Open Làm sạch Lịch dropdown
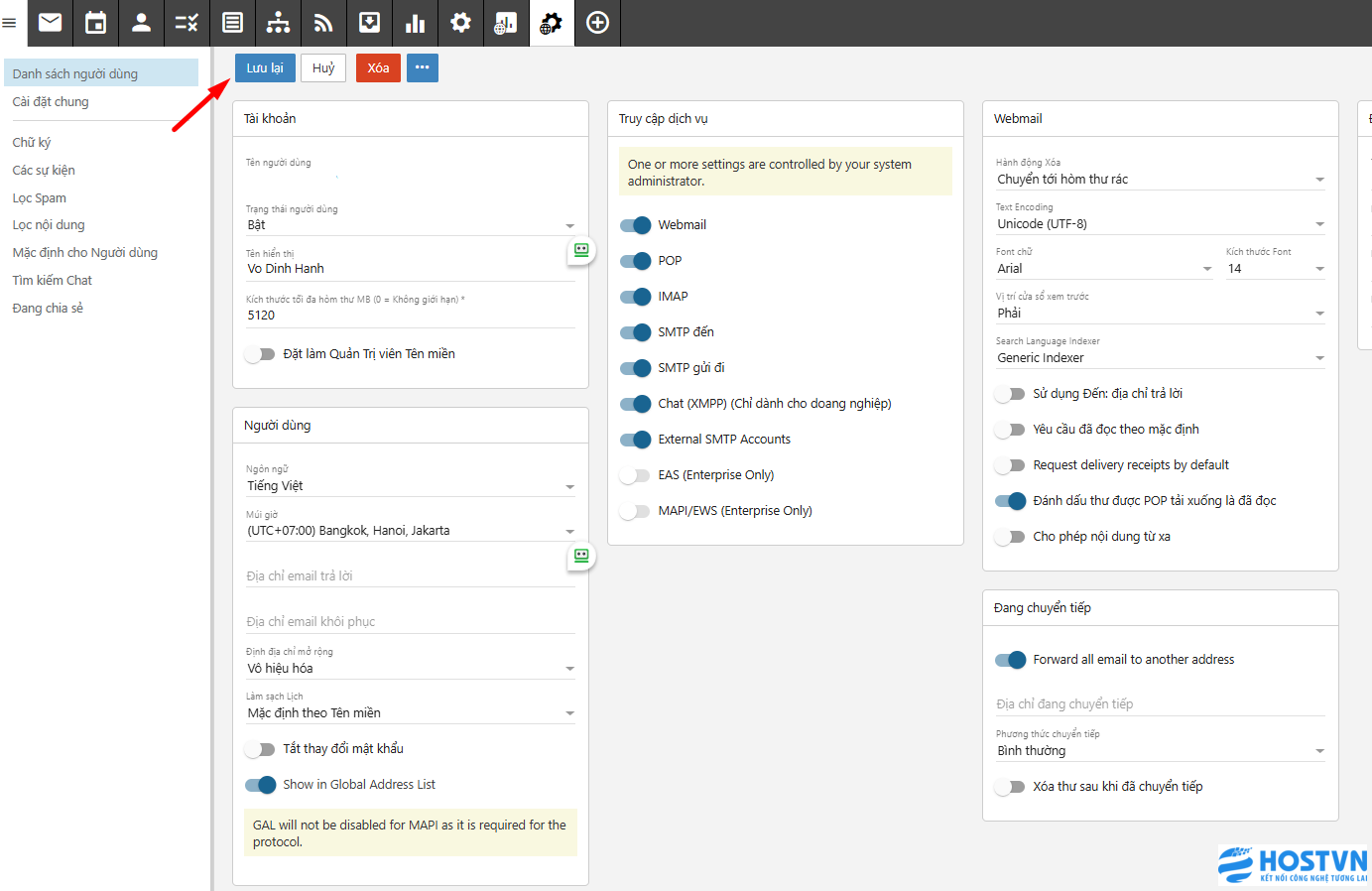This screenshot has height=891, width=1372. click(x=411, y=713)
